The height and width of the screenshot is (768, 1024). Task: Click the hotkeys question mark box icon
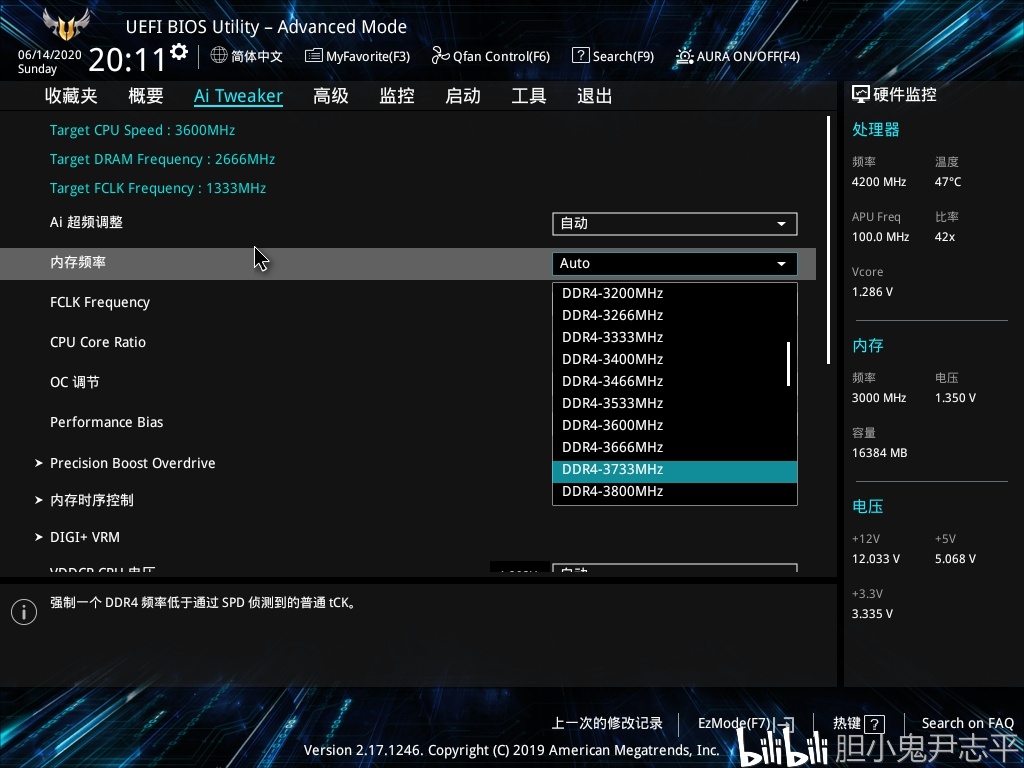874,724
